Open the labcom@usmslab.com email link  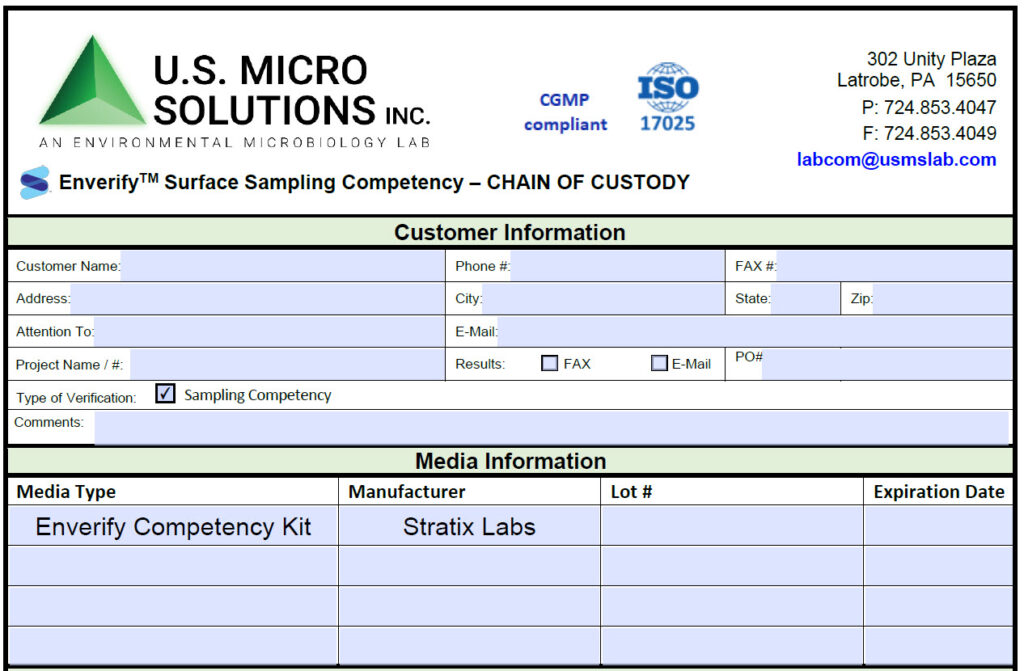[x=896, y=159]
